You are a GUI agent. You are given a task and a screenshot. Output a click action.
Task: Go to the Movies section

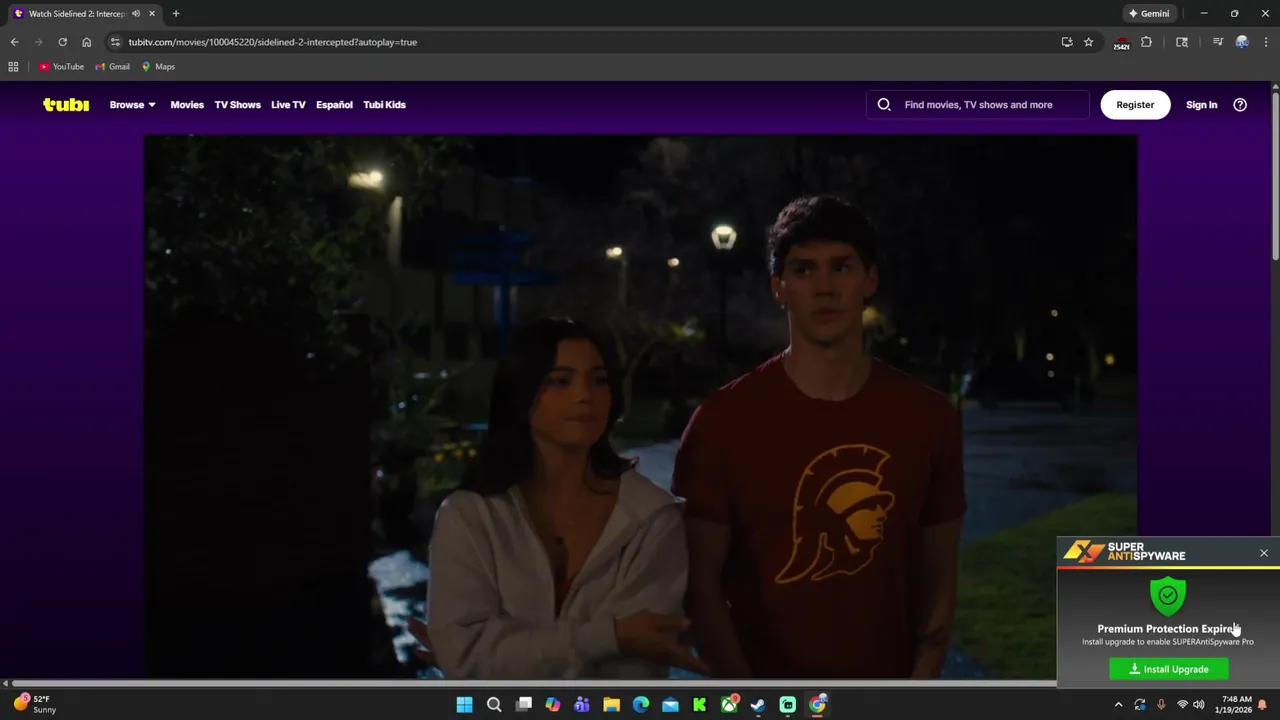tap(187, 104)
